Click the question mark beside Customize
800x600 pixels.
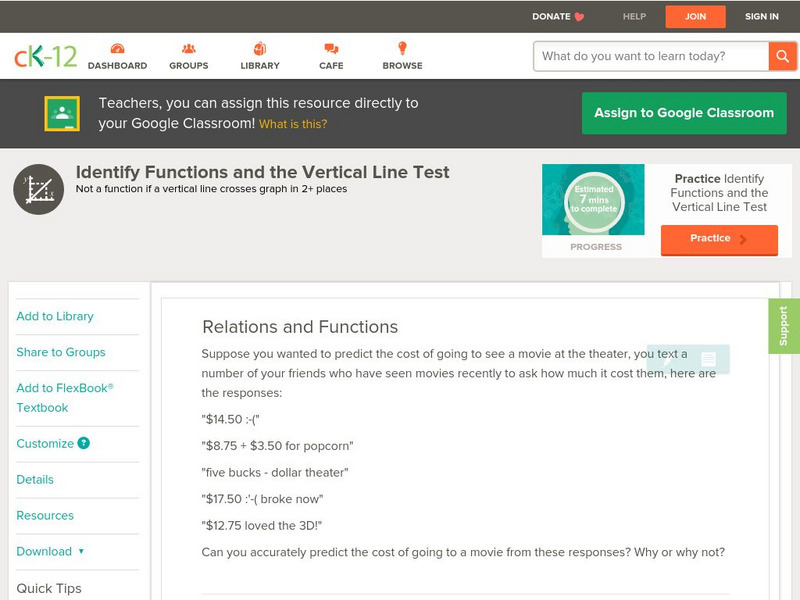tap(84, 443)
